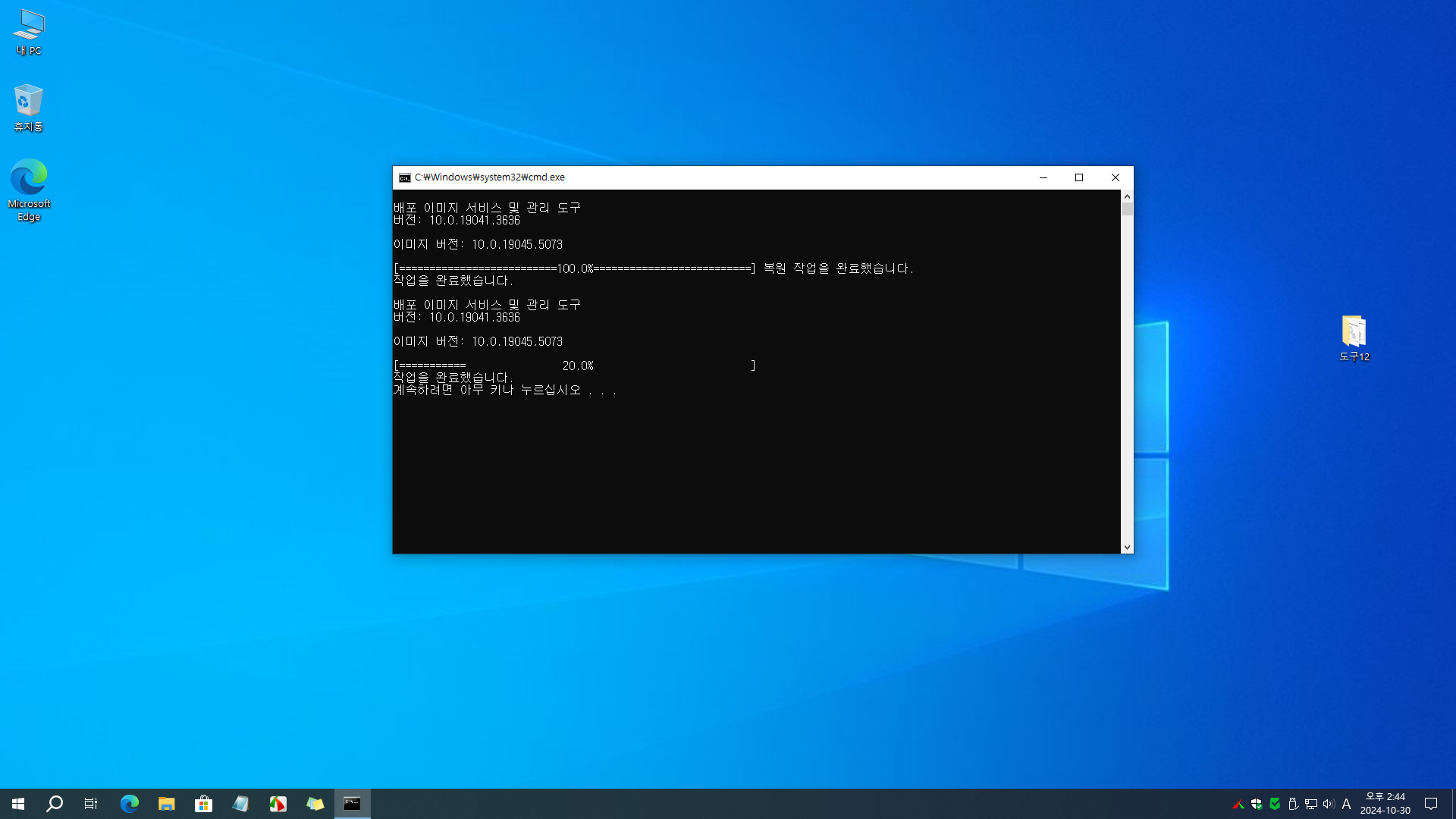Open the notepad-style app on the taskbar

pos(241,804)
